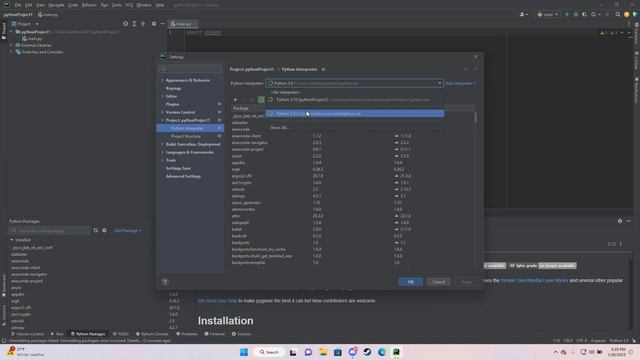Click the install package plus icon
This screenshot has height=360, width=640.
coord(235,100)
